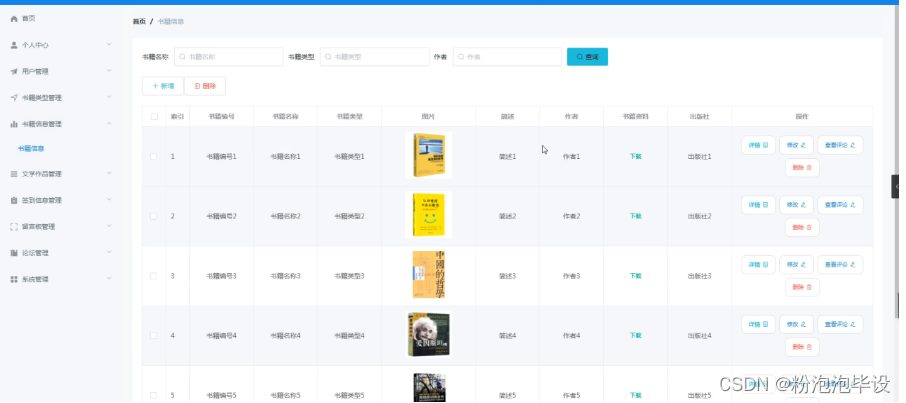Click the pencil icon in row 1 修改 button
The height and width of the screenshot is (403, 906).
[803, 145]
